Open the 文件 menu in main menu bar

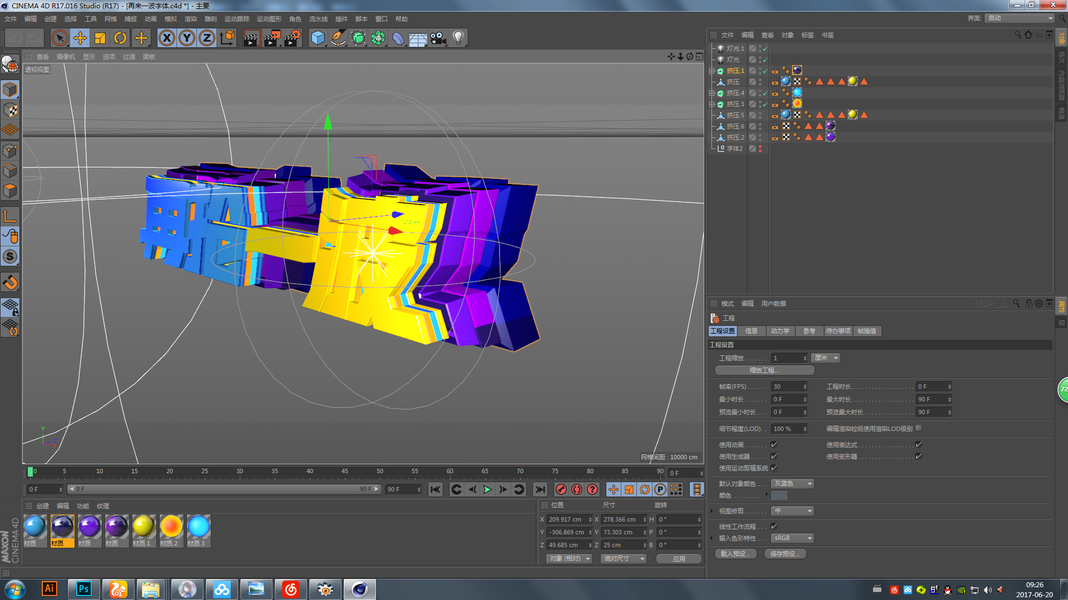point(11,19)
